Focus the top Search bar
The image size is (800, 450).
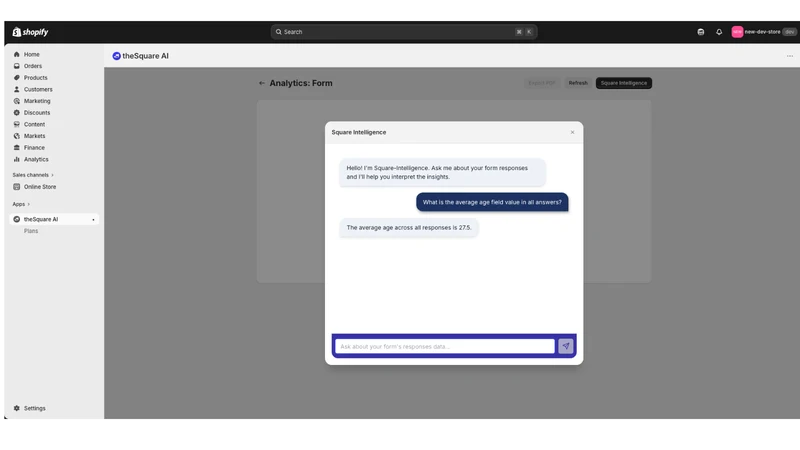[x=404, y=32]
